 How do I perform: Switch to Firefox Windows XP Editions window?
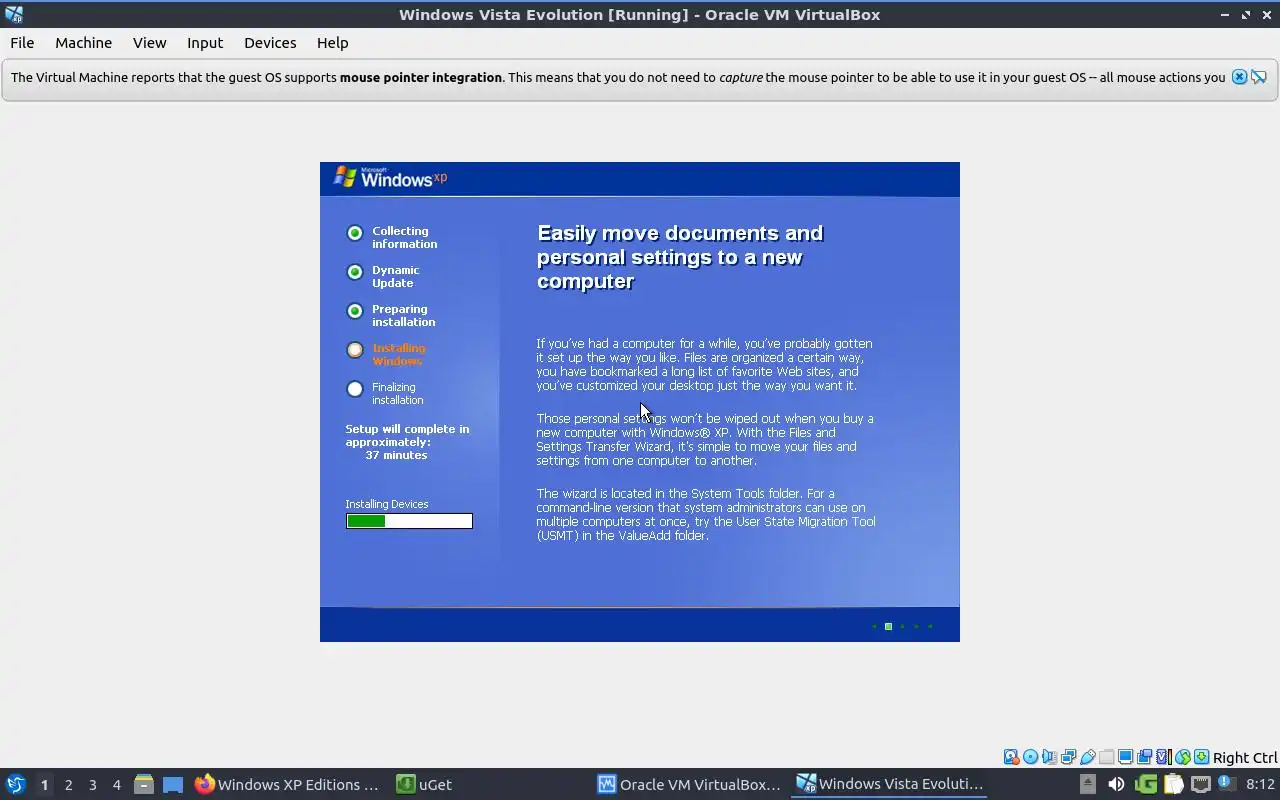[287, 784]
